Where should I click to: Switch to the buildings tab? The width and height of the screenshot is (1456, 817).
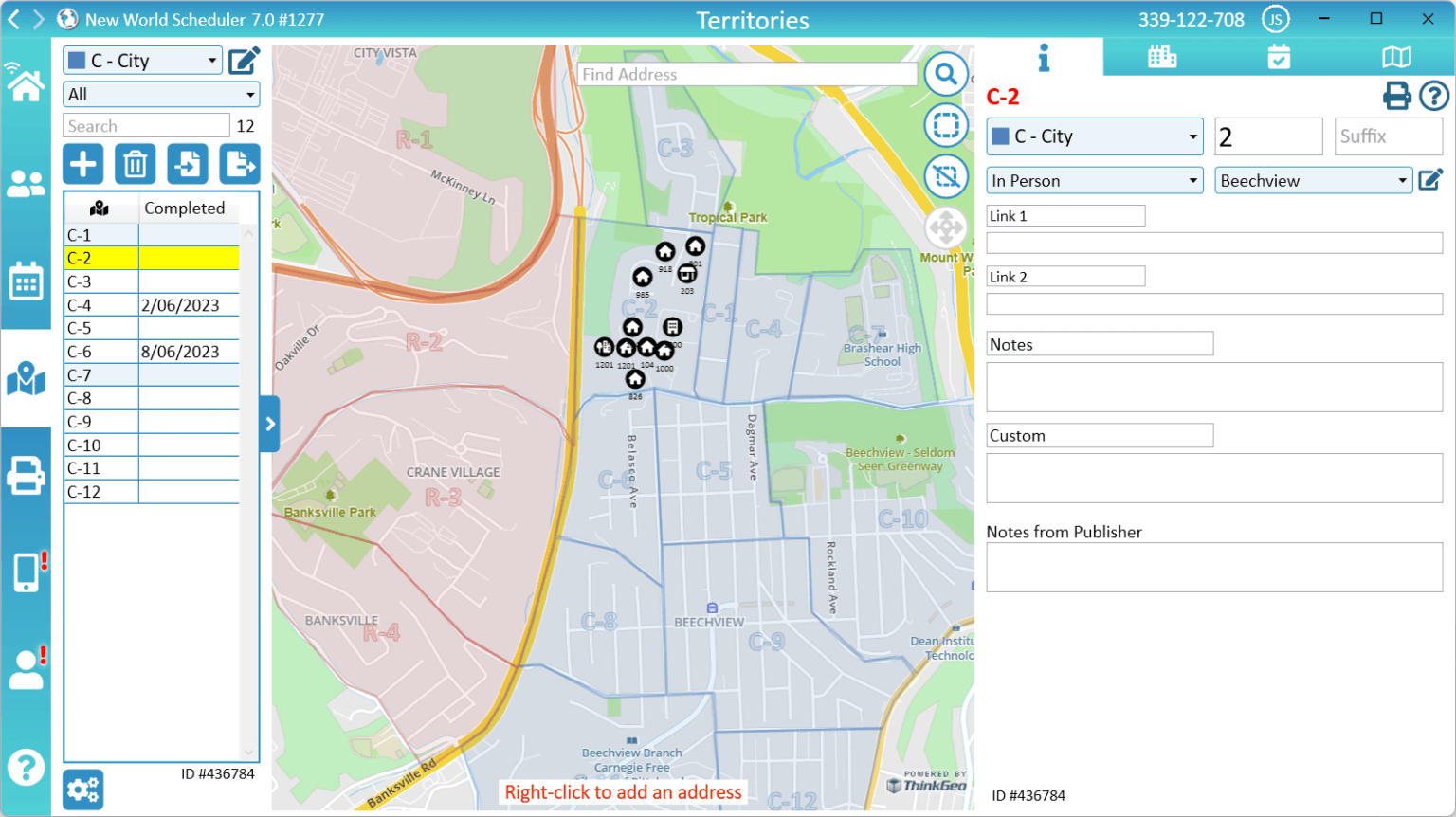pos(1162,57)
